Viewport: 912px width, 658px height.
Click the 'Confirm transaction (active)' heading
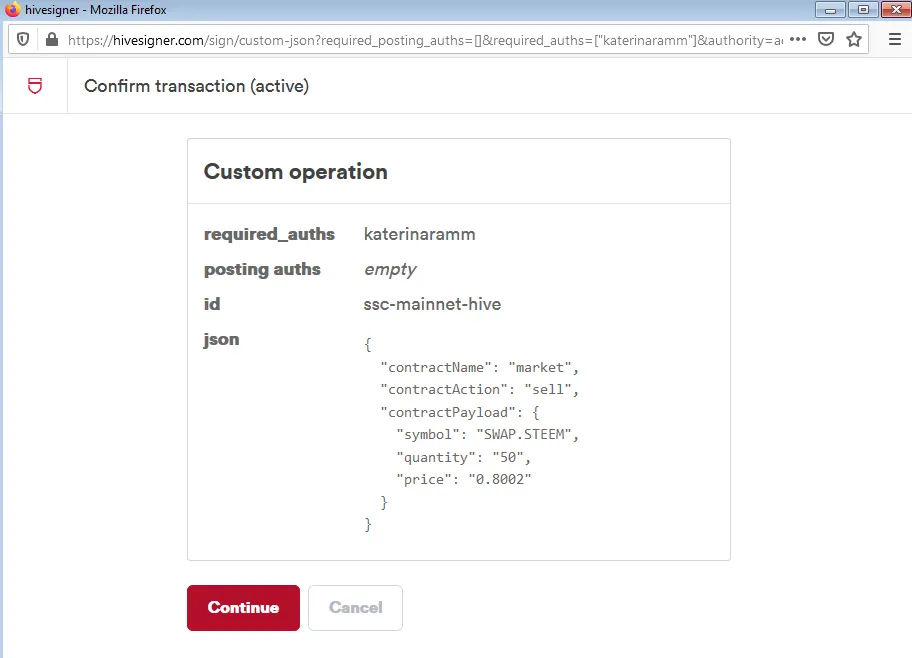pos(197,86)
